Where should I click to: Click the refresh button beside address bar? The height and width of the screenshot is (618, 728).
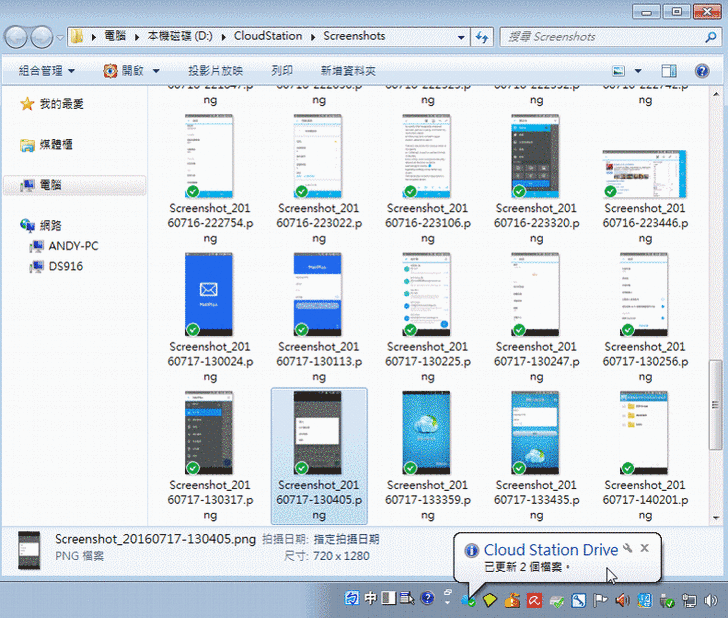(x=482, y=37)
